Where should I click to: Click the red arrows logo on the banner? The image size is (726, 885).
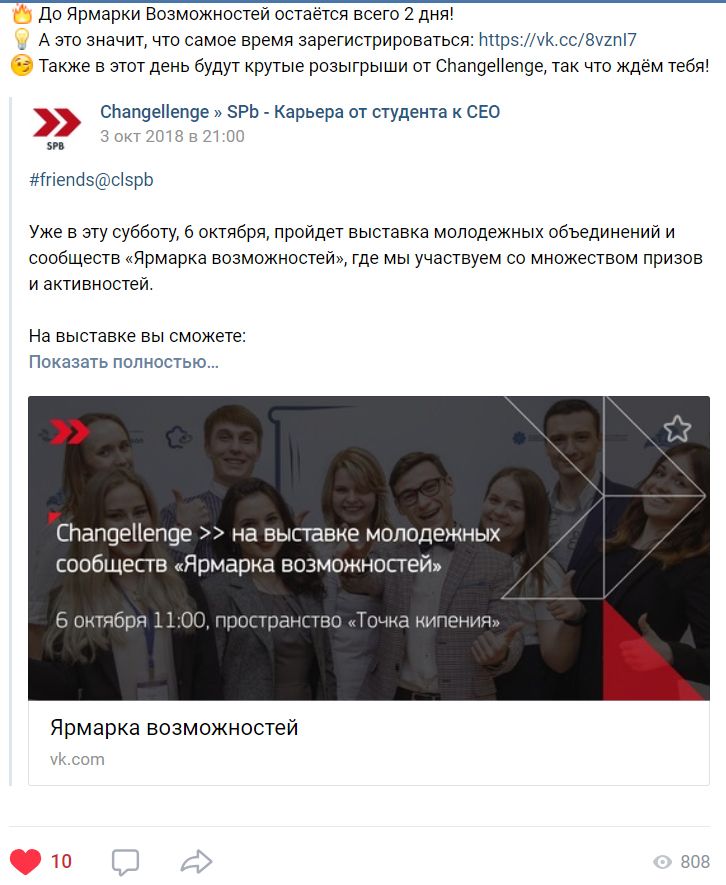(x=69, y=432)
